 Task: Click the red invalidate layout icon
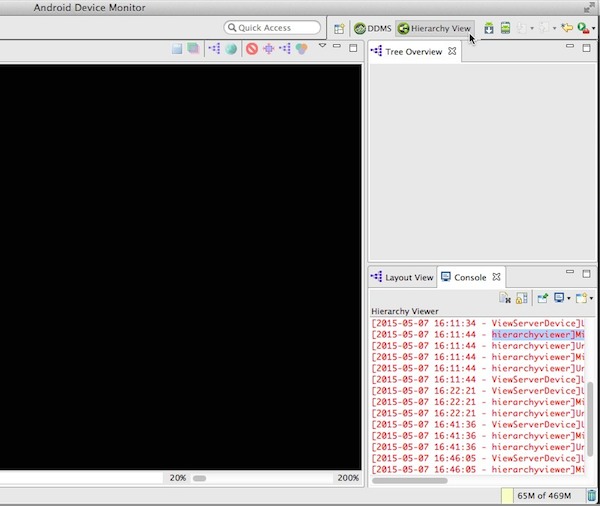(x=252, y=48)
